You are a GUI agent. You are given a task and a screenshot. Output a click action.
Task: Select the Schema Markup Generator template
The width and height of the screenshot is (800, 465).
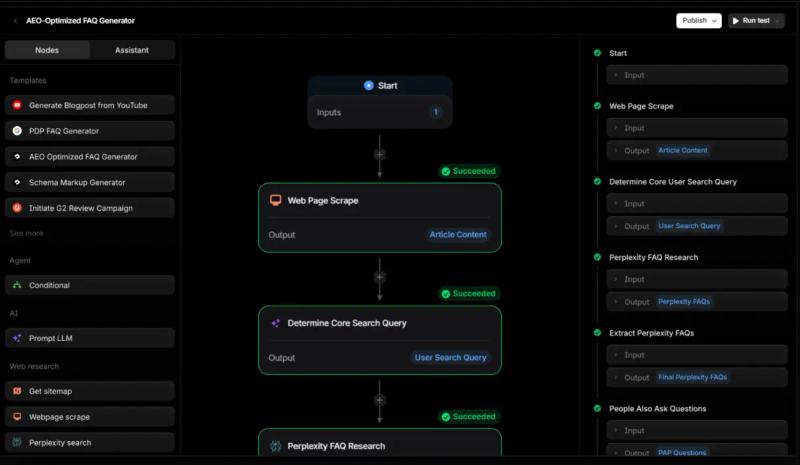point(90,182)
